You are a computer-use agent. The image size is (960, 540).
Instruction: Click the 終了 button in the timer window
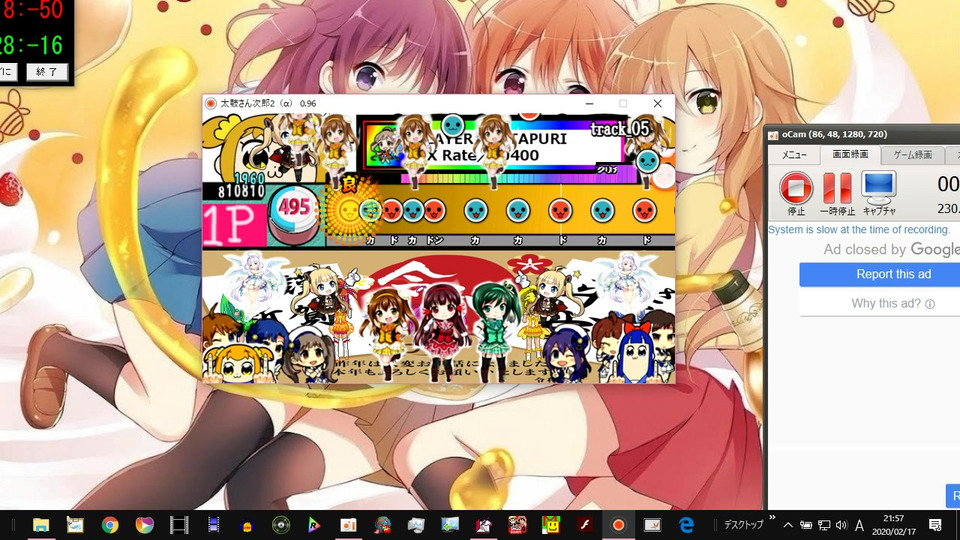(x=47, y=72)
